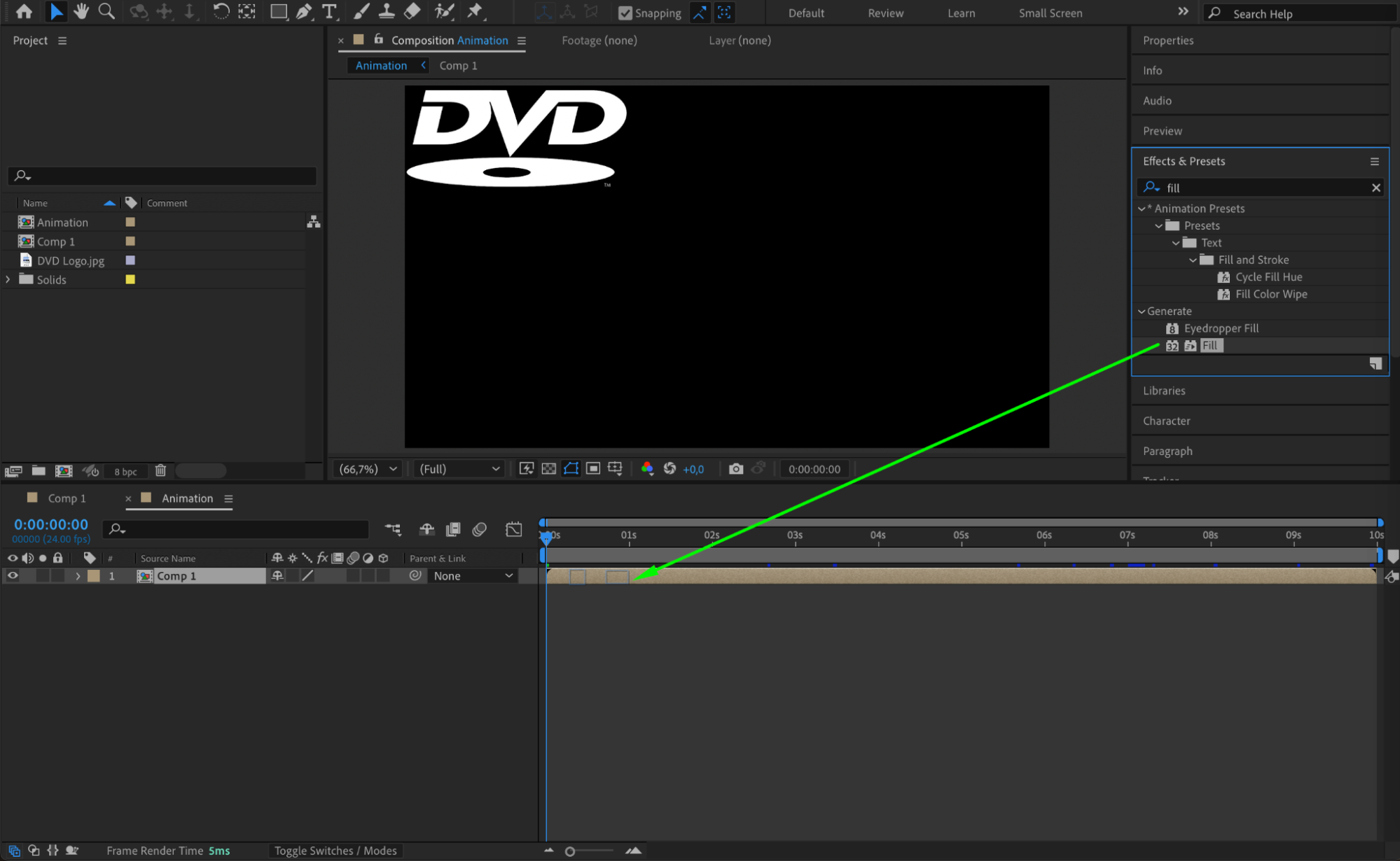This screenshot has width=1400, height=861.
Task: Select the Zoom tool in toolbar
Action: coord(106,11)
